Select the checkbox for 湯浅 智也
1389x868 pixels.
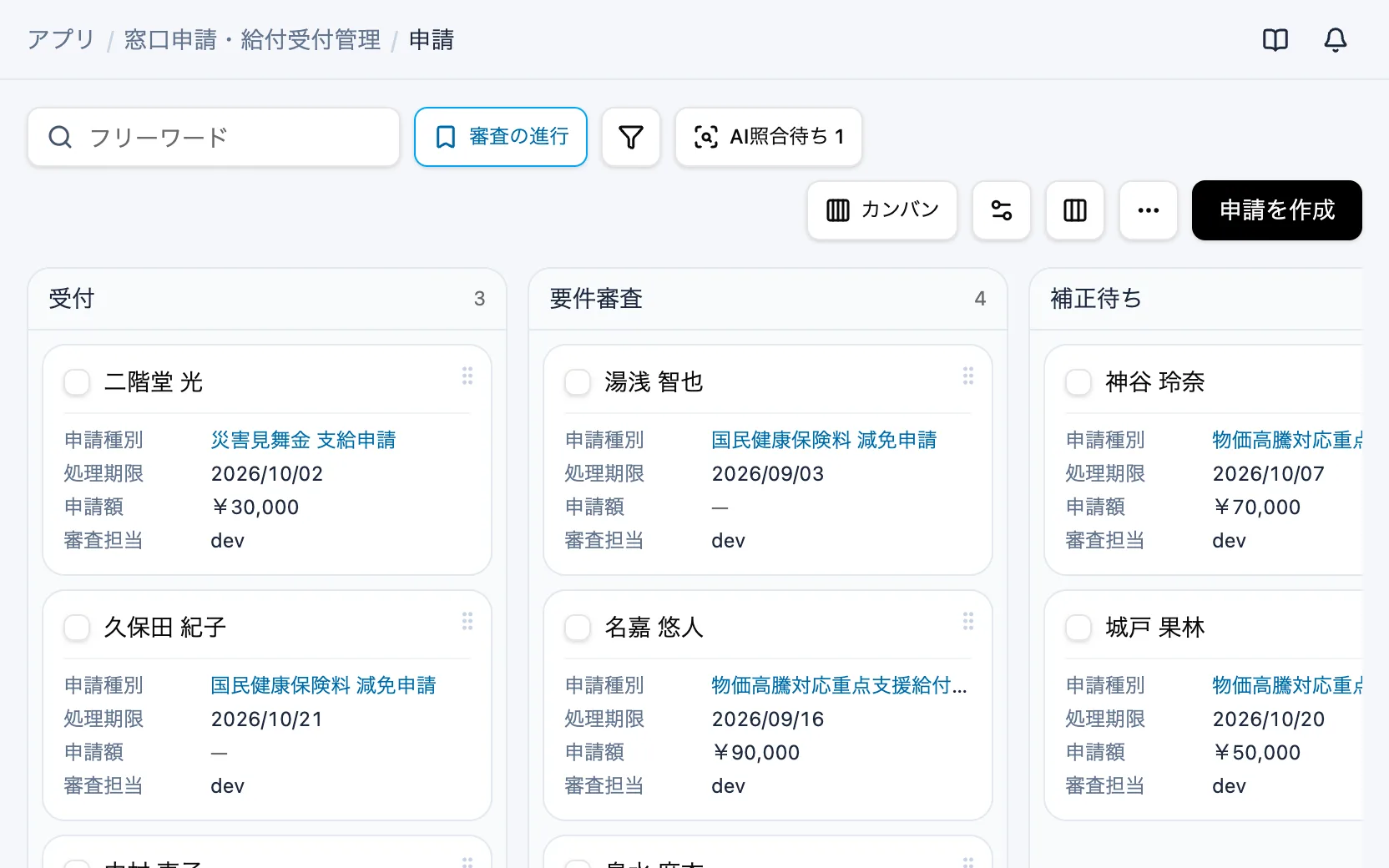pyautogui.click(x=578, y=382)
